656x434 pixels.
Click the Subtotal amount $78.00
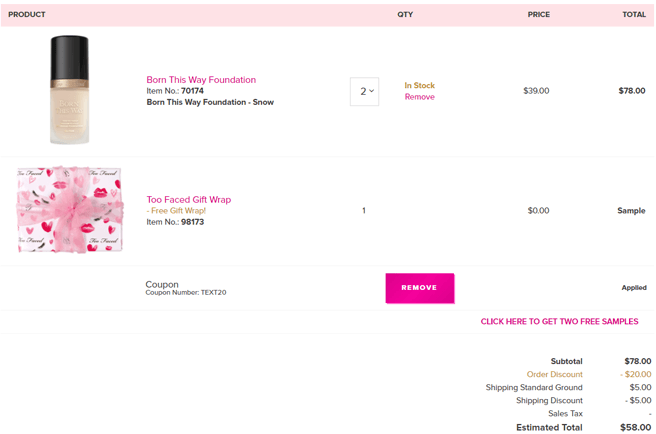638,361
